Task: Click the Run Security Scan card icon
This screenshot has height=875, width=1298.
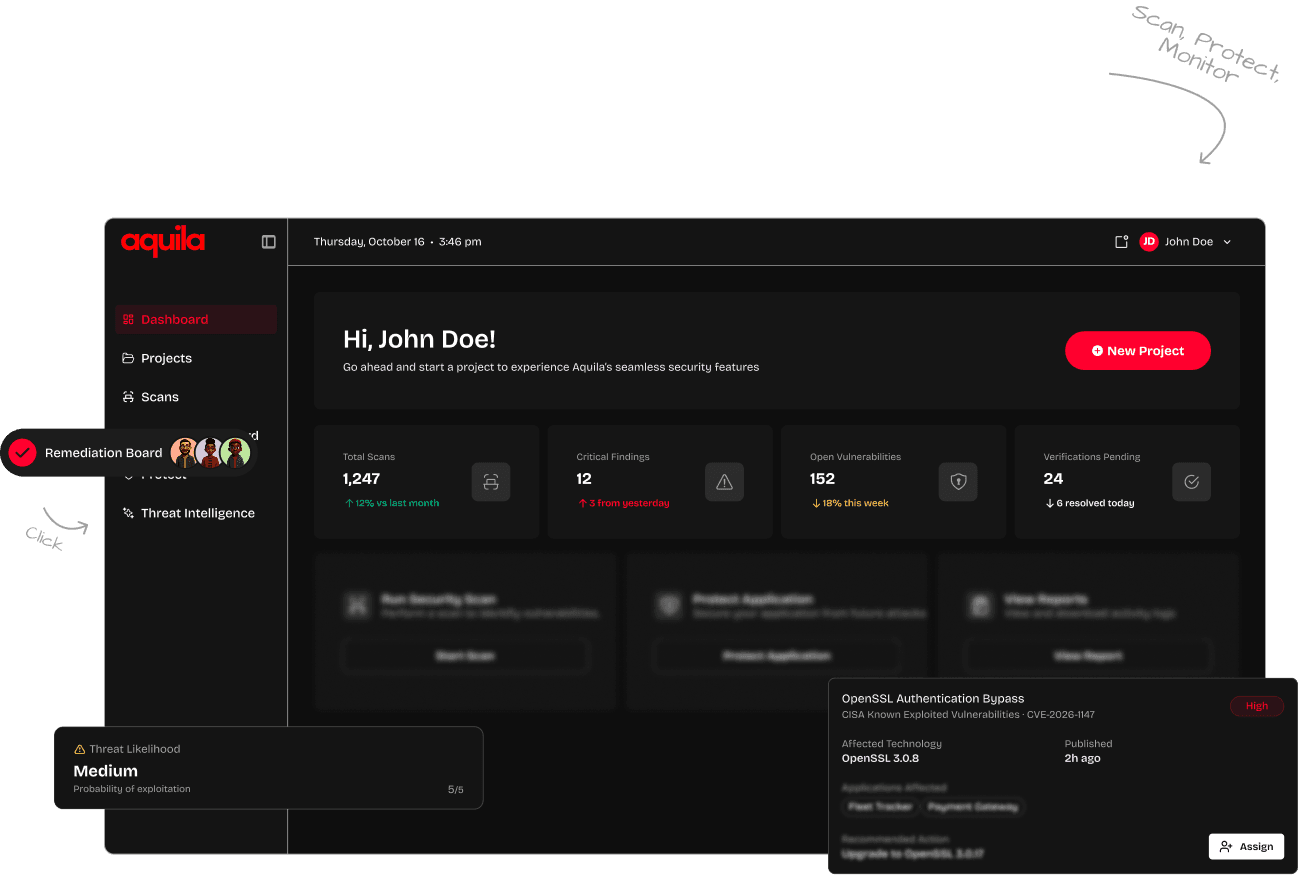Action: [x=357, y=605]
